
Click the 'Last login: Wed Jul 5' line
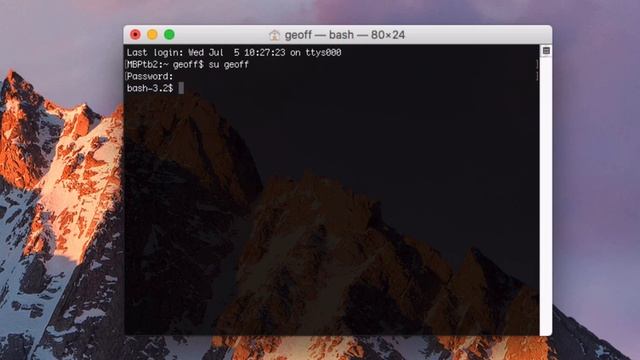[234, 53]
